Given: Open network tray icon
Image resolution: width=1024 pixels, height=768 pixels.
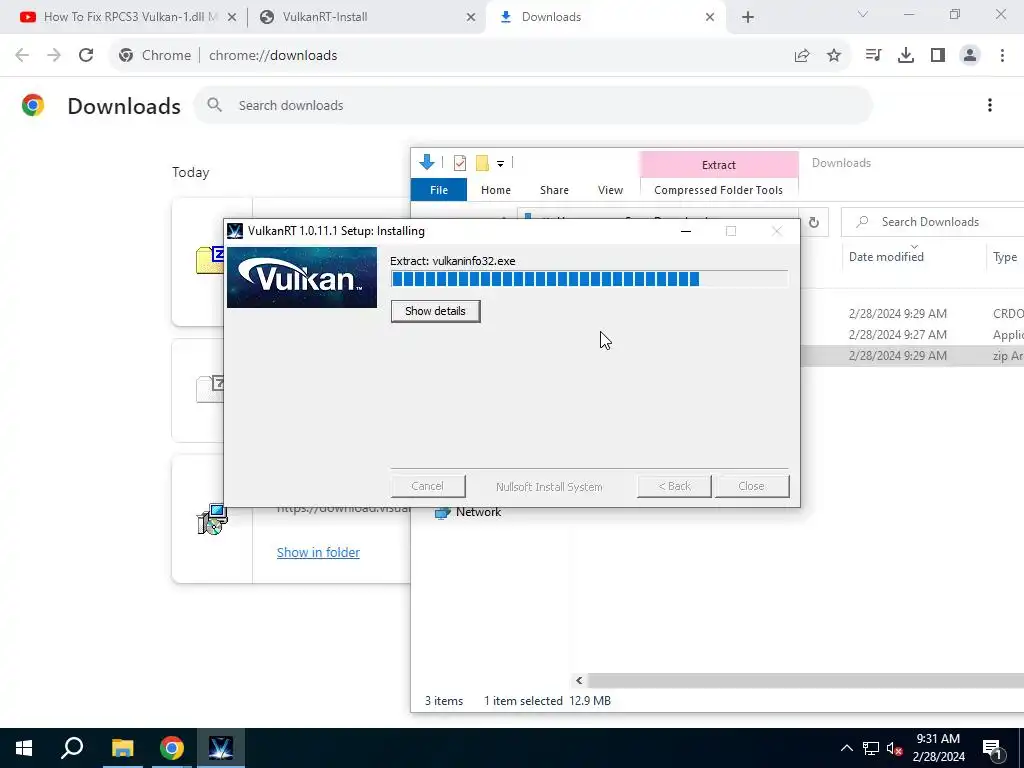Looking at the screenshot, I should (871, 748).
